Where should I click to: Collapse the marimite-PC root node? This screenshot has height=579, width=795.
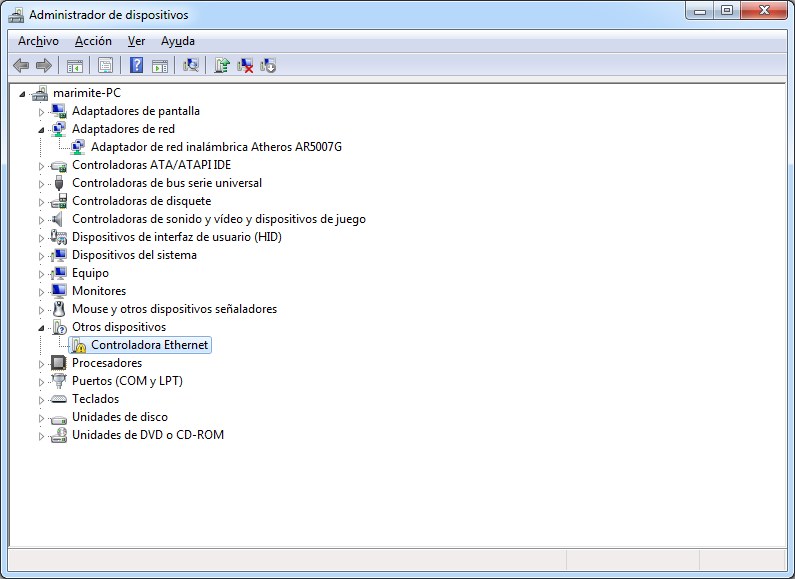pos(22,94)
